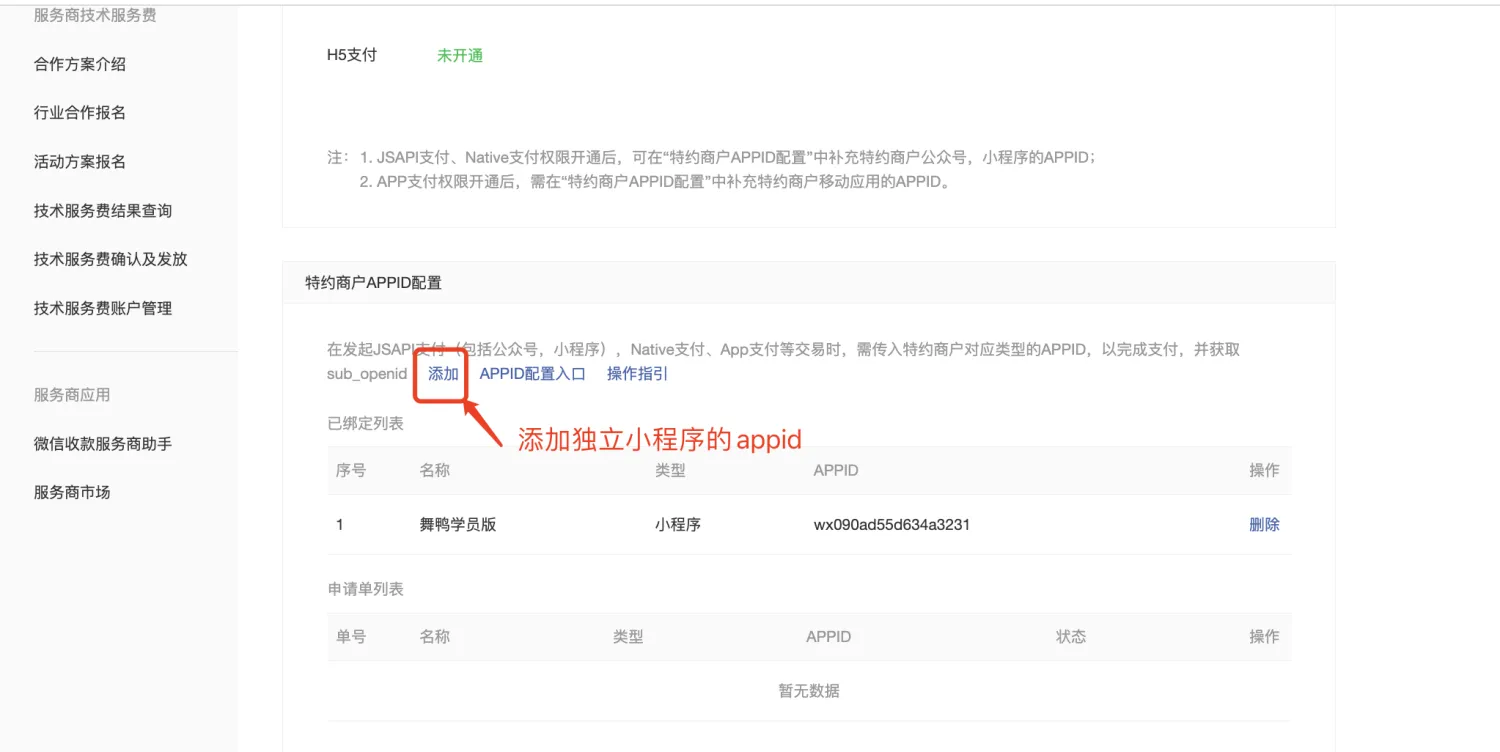The width and height of the screenshot is (1500, 752).
Task: Open 合作方案介绍 in the sidebar
Action: point(80,64)
